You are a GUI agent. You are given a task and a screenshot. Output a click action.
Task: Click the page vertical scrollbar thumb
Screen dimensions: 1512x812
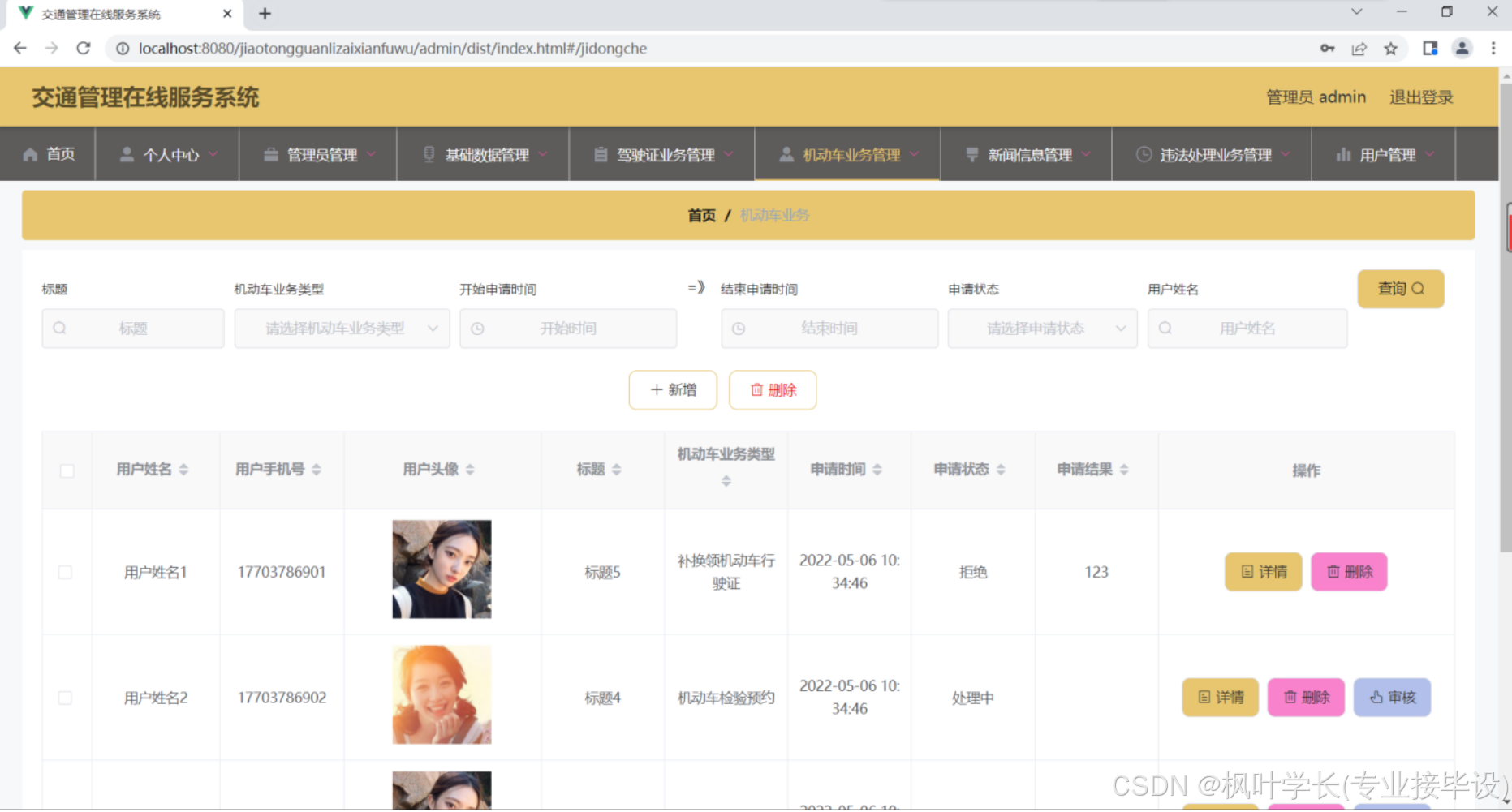pyautogui.click(x=1507, y=316)
